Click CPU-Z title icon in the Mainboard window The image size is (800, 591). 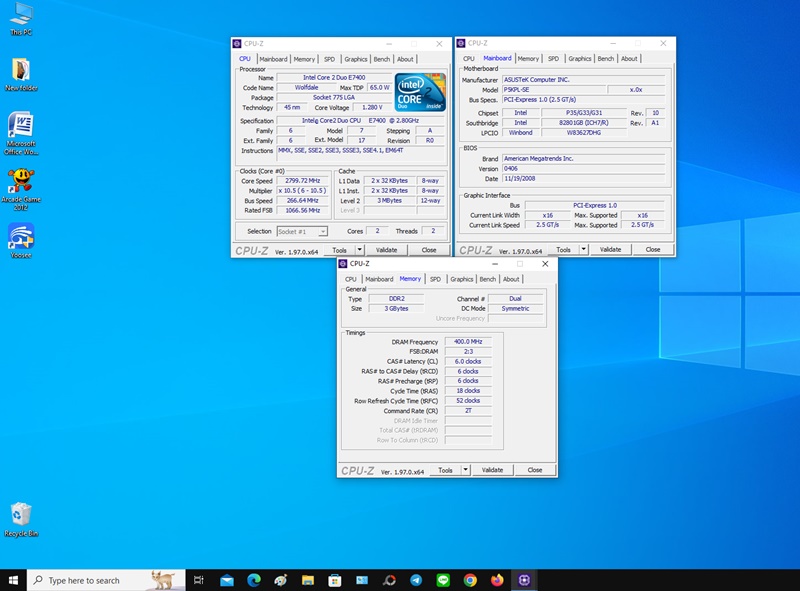(x=461, y=43)
